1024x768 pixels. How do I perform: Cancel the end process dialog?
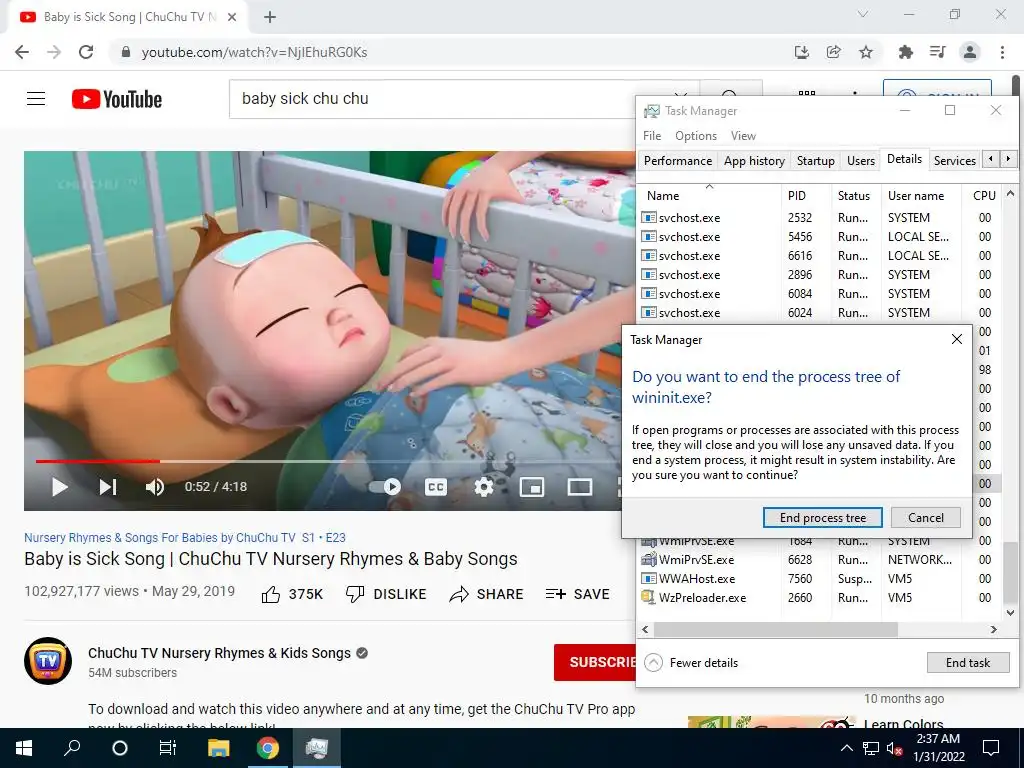pos(925,518)
